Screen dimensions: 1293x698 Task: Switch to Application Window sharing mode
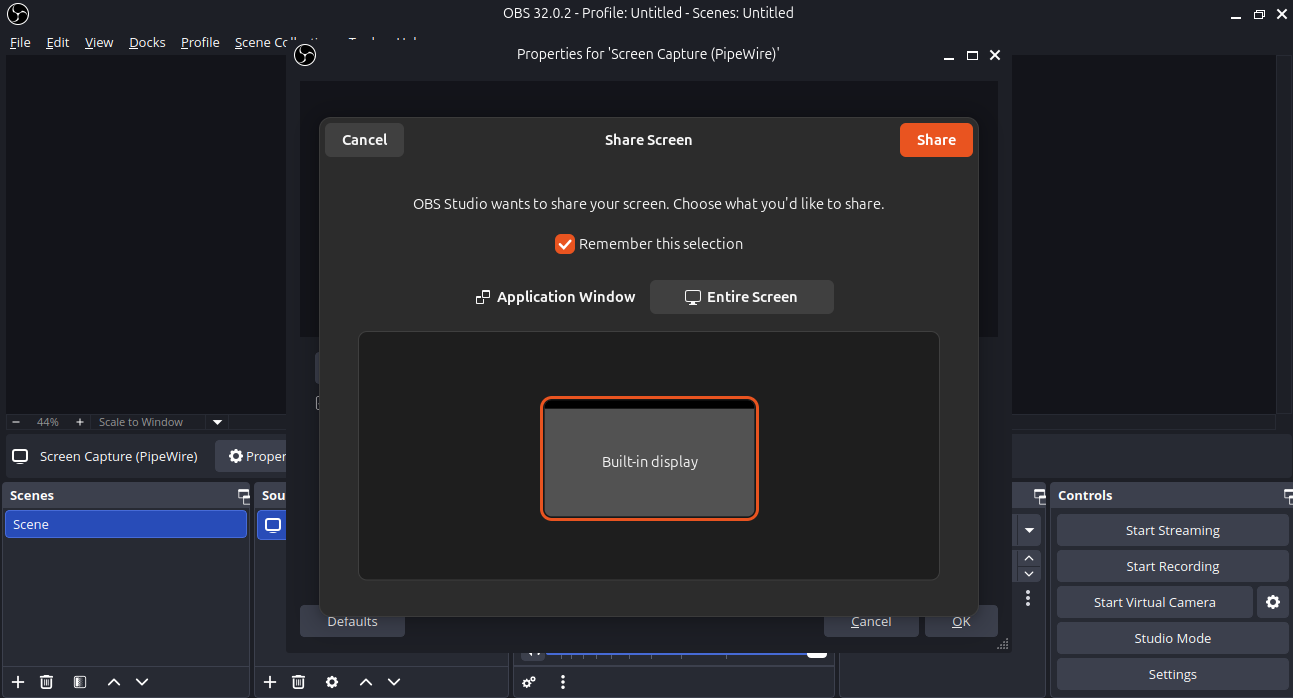pyautogui.click(x=556, y=297)
